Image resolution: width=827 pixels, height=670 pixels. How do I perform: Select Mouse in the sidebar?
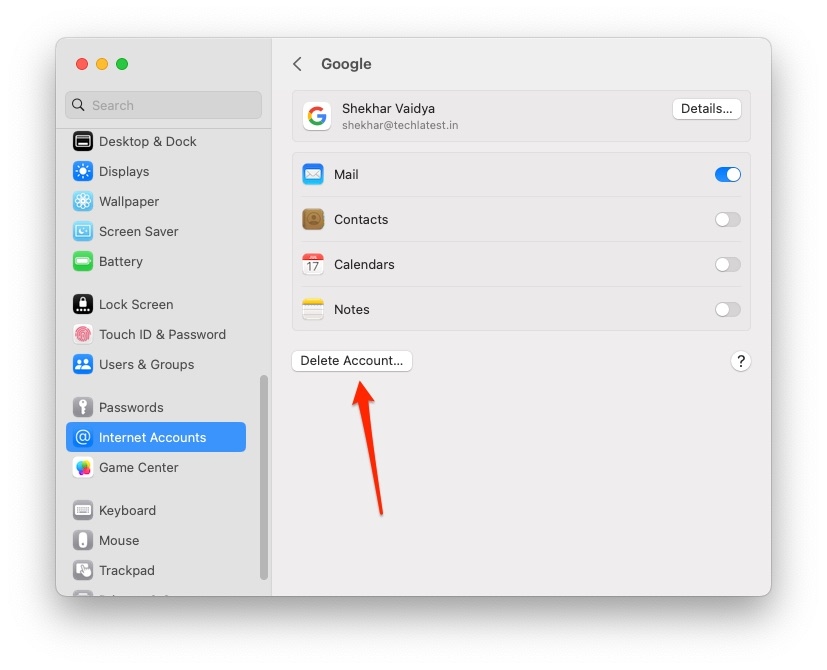(x=156, y=540)
